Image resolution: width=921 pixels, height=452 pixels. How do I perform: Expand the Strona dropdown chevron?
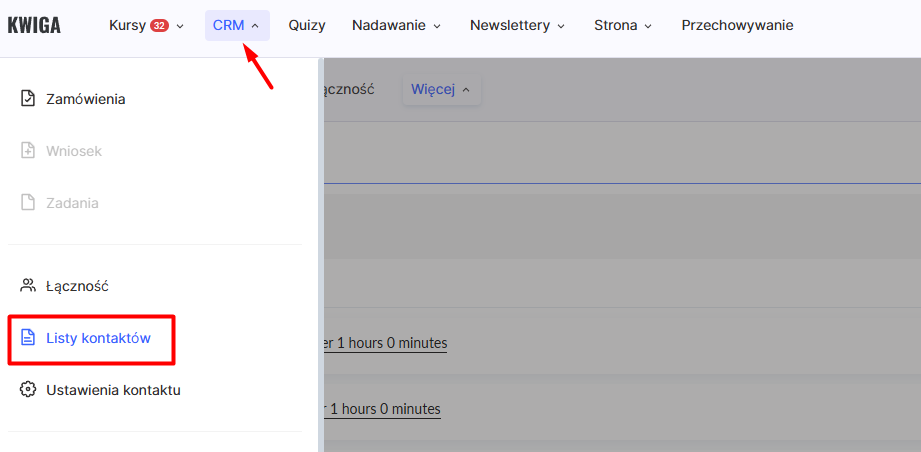(x=648, y=26)
